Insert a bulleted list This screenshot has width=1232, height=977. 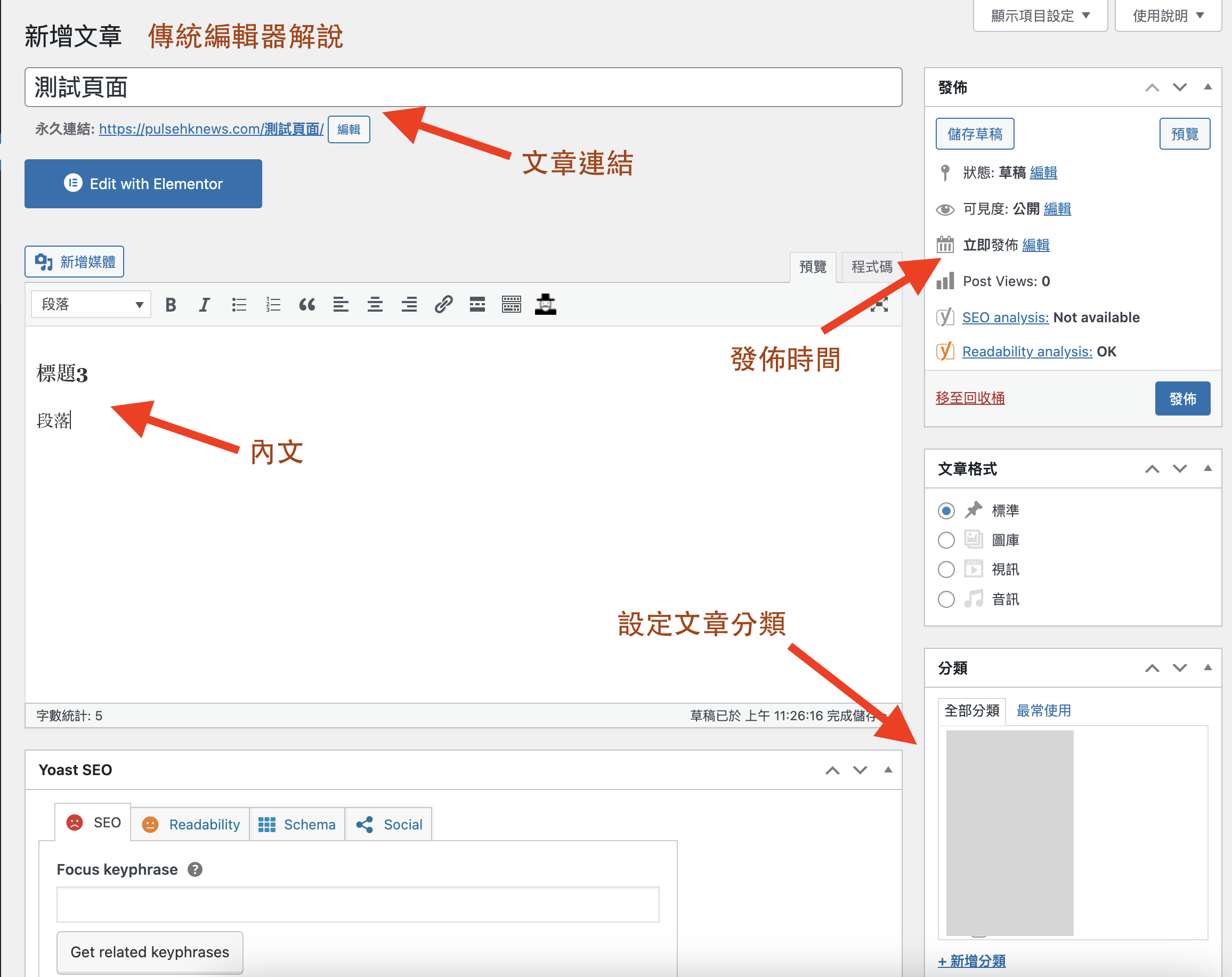239,305
